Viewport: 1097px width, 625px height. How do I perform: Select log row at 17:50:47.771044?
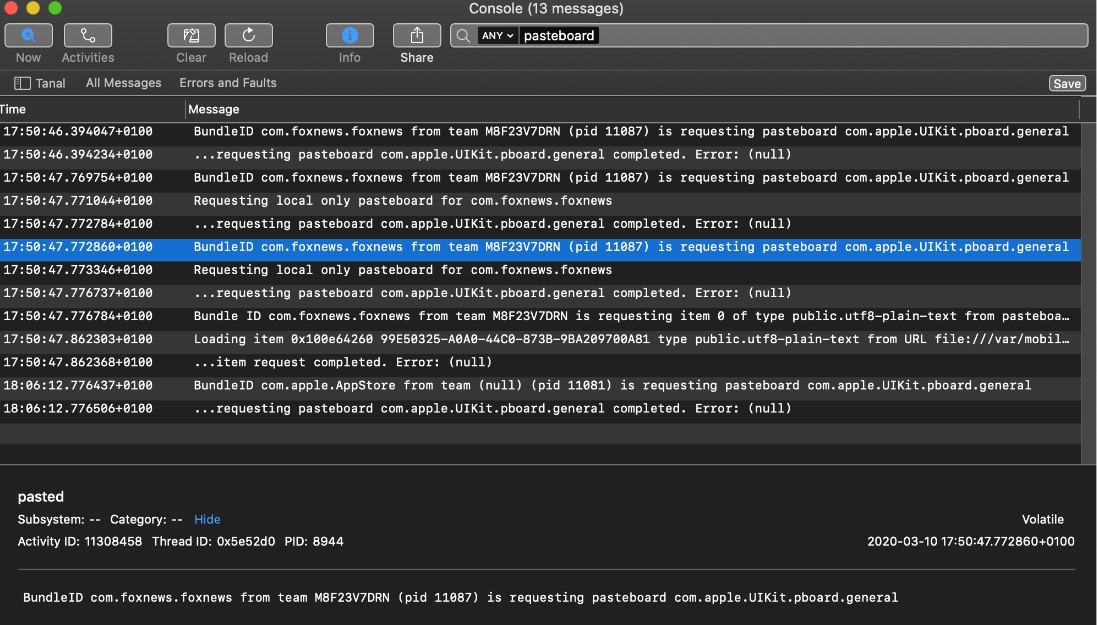540,201
